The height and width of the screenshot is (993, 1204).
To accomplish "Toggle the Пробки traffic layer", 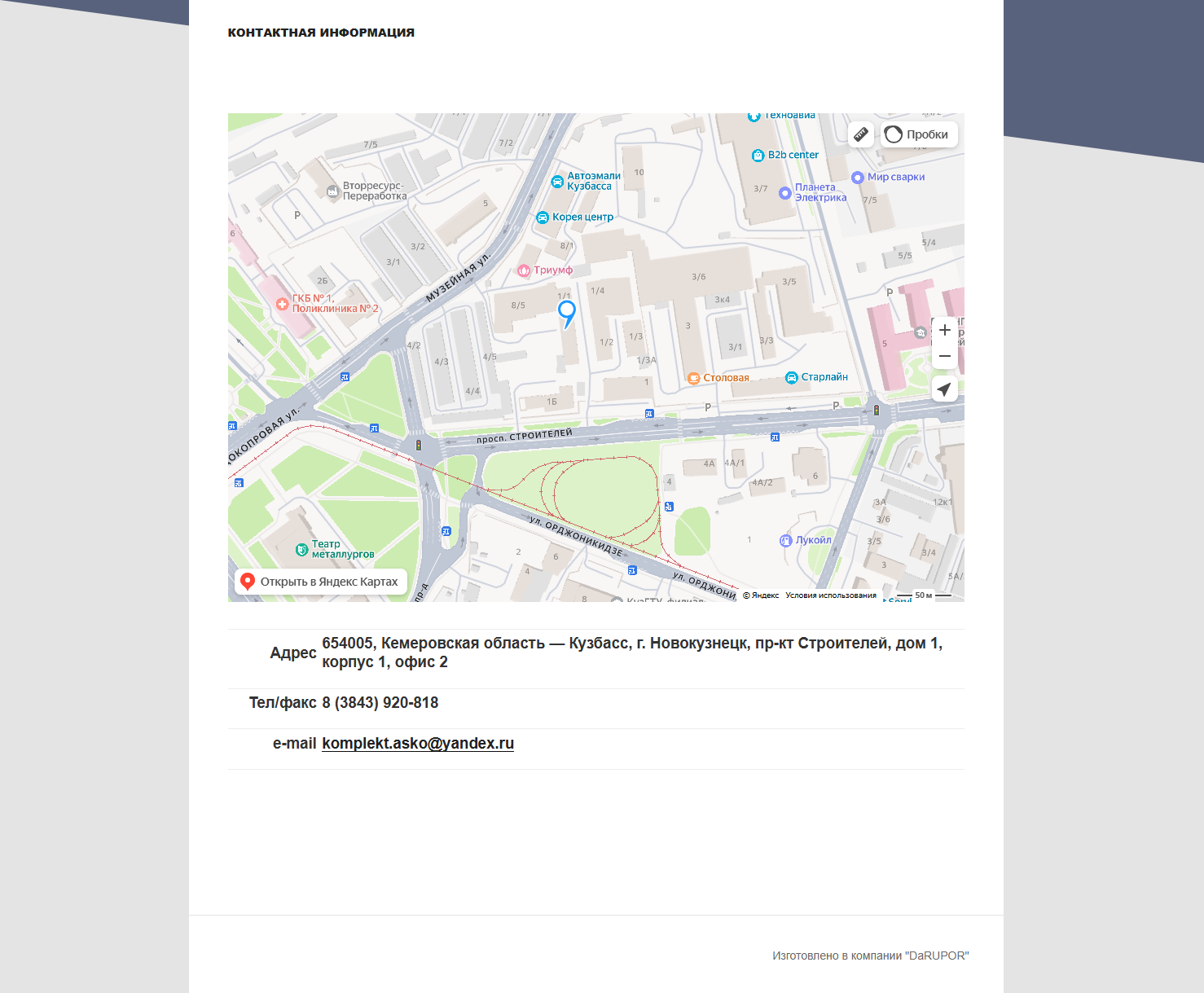I will 919,134.
